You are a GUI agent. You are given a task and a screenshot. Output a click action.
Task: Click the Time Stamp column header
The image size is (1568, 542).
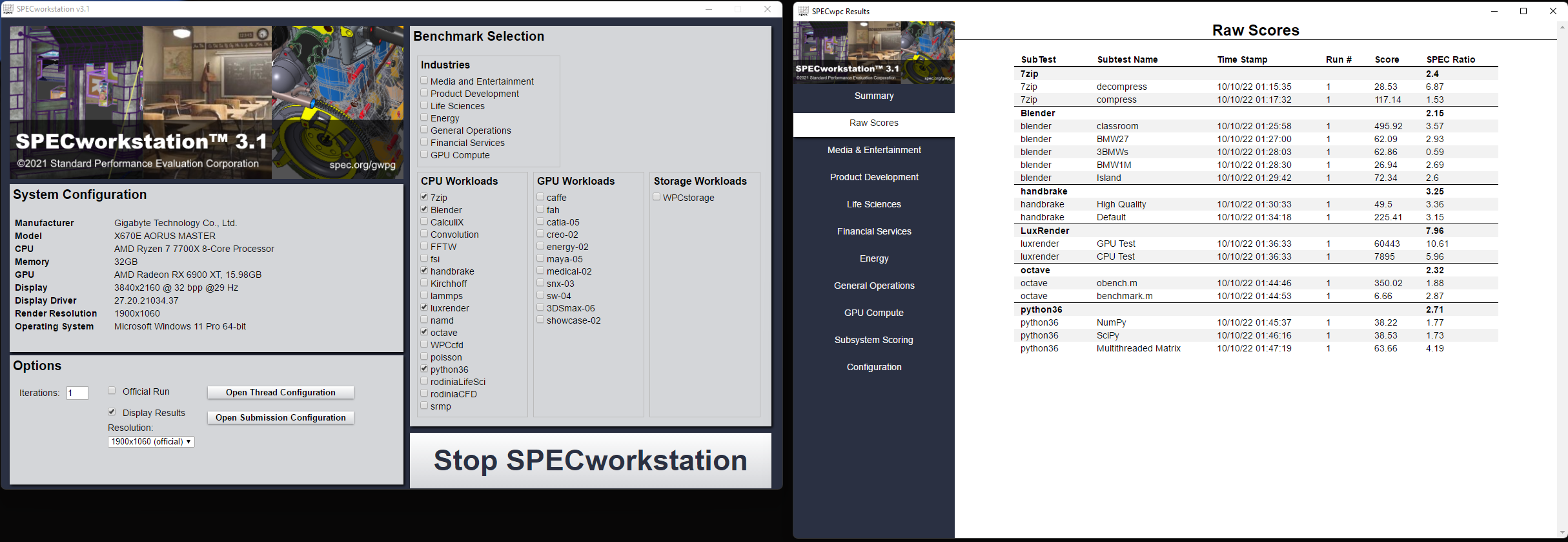1242,59
